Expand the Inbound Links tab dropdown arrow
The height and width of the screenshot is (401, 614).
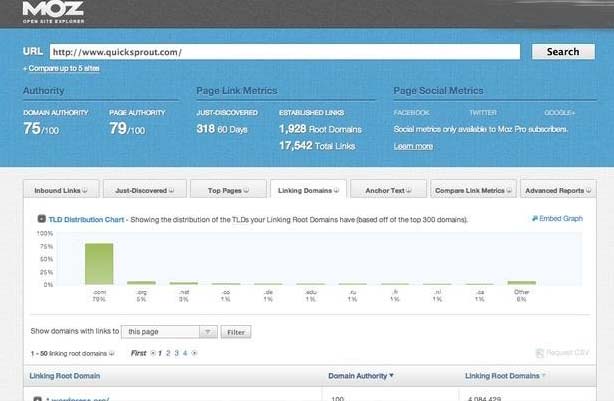click(x=85, y=189)
